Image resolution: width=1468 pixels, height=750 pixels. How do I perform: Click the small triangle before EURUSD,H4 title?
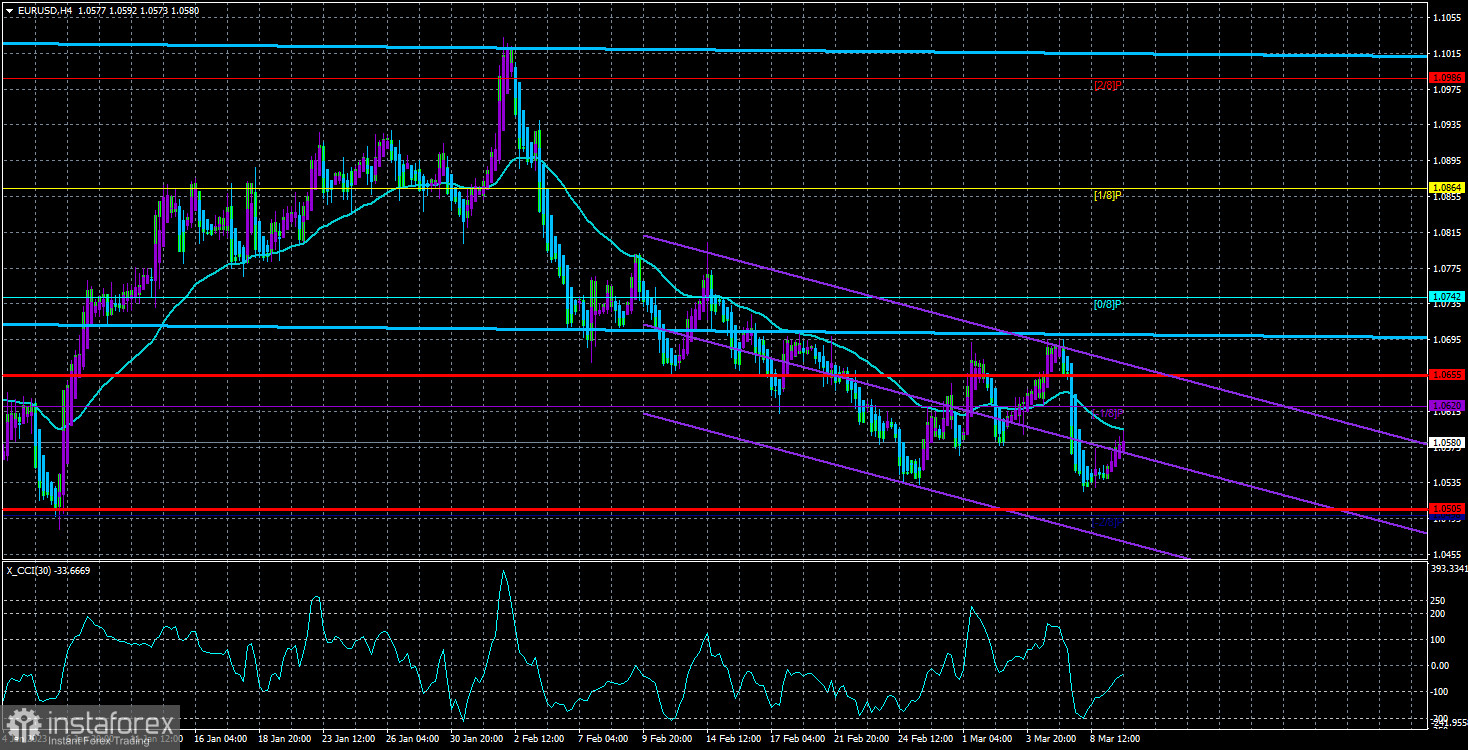[x=8, y=10]
